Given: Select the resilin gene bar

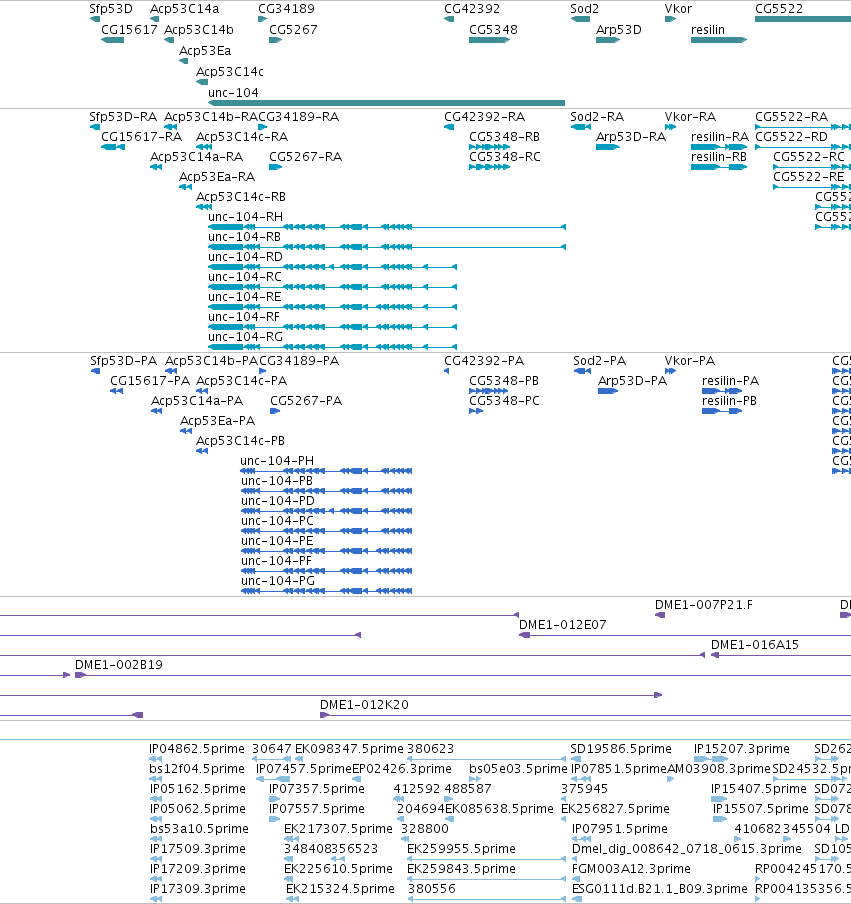Looking at the screenshot, I should coord(719,40).
